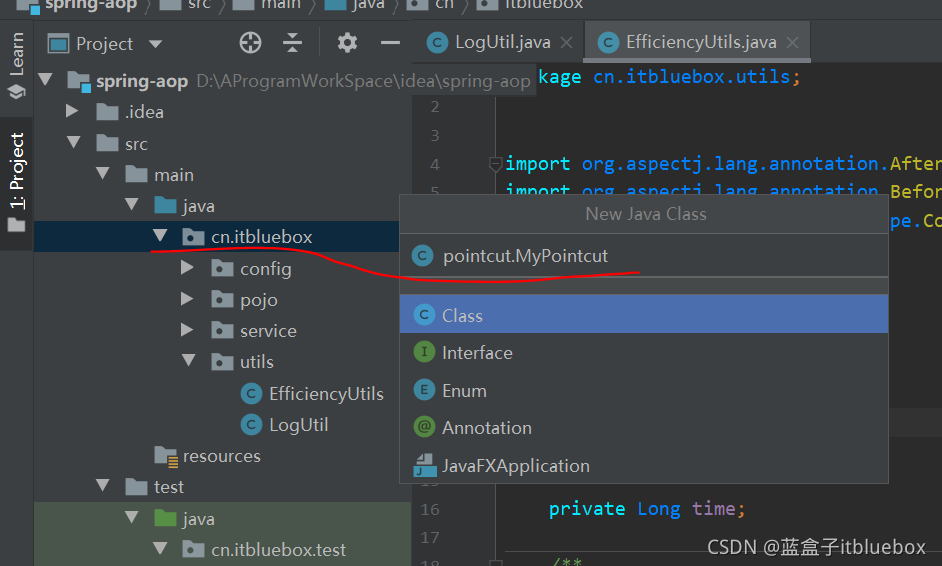This screenshot has width=942, height=566.
Task: Collapse the utils package
Action: (x=189, y=361)
